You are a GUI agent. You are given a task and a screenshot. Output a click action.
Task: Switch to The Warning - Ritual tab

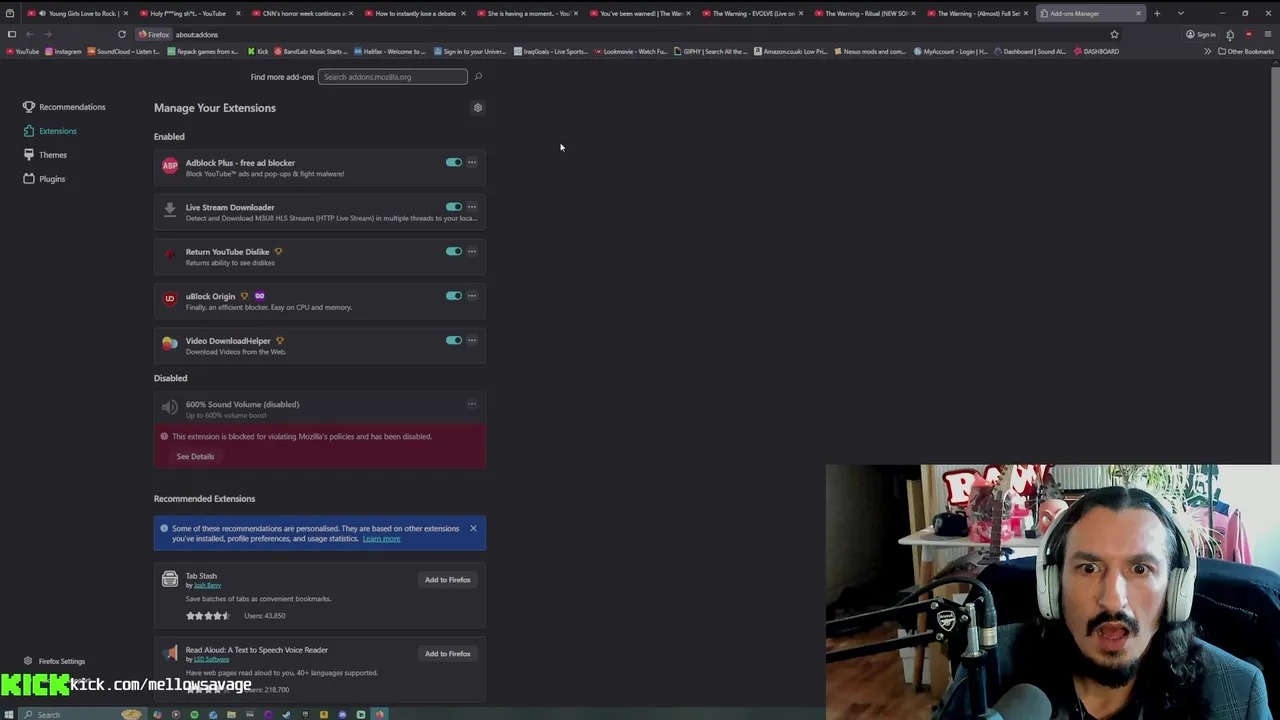coord(862,13)
